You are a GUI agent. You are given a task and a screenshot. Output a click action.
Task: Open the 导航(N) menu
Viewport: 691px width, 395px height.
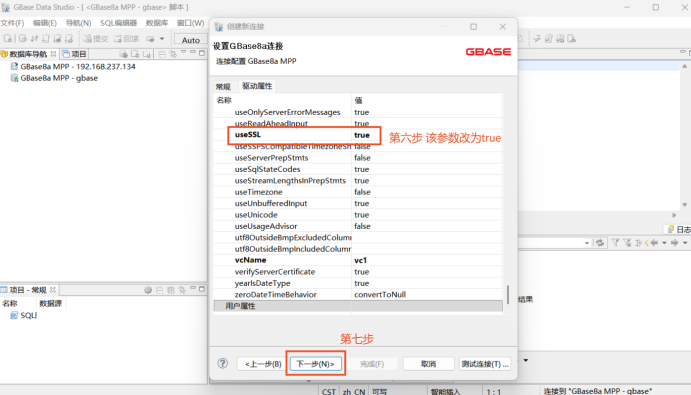click(x=78, y=23)
